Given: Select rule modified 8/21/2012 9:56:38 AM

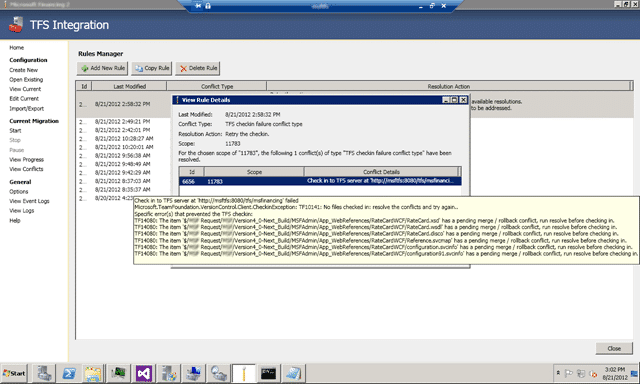Looking at the screenshot, I should click(122, 155).
